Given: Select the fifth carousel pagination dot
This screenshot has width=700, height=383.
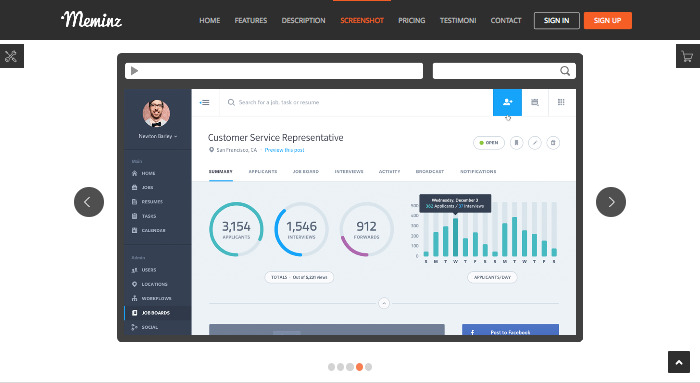Looking at the screenshot, I should 368,367.
